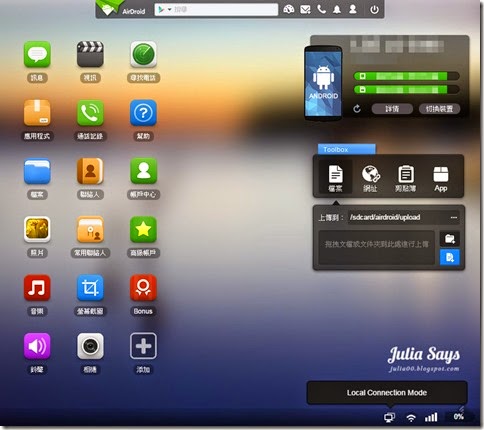The image size is (484, 430).
Task: Open the Play Store search dropdown
Action: coord(164,9)
